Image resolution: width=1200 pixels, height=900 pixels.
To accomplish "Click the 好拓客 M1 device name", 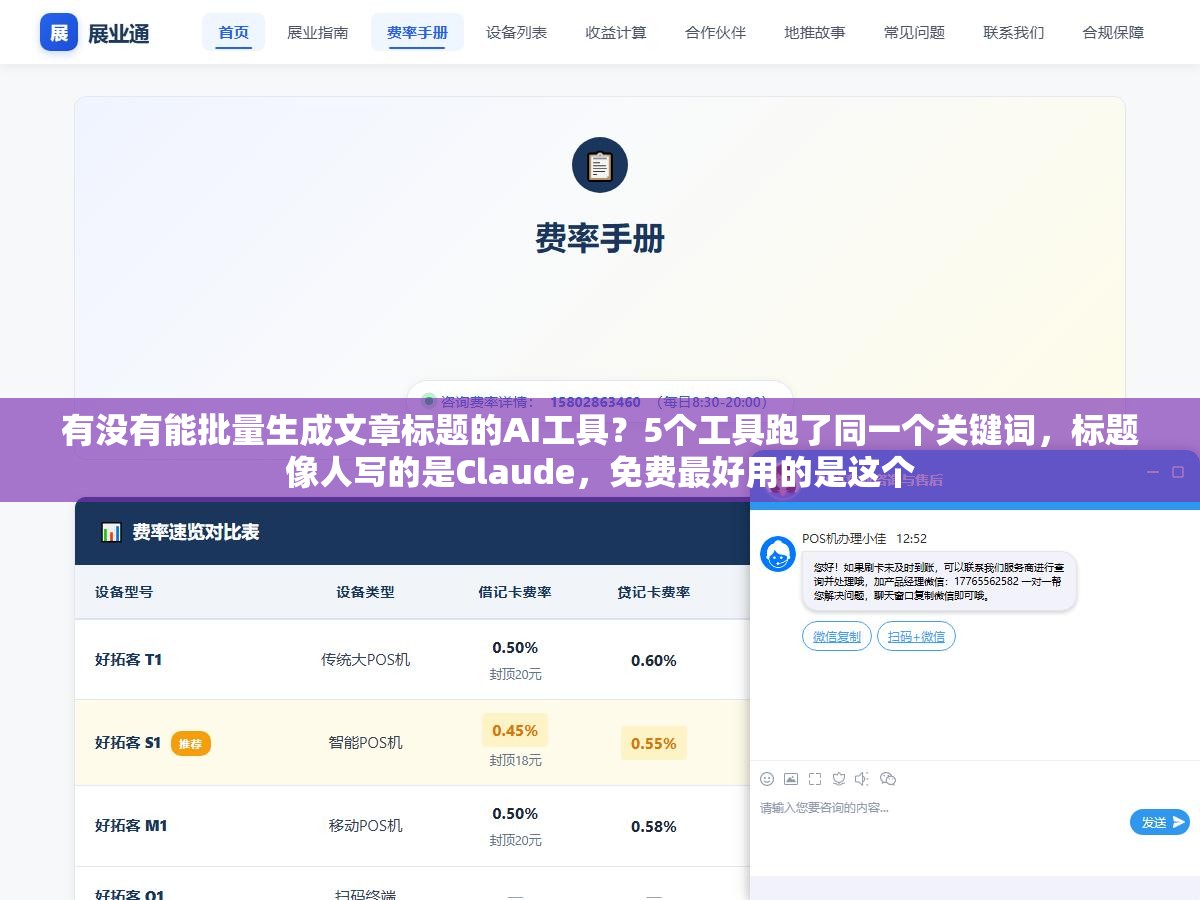I will [131, 825].
